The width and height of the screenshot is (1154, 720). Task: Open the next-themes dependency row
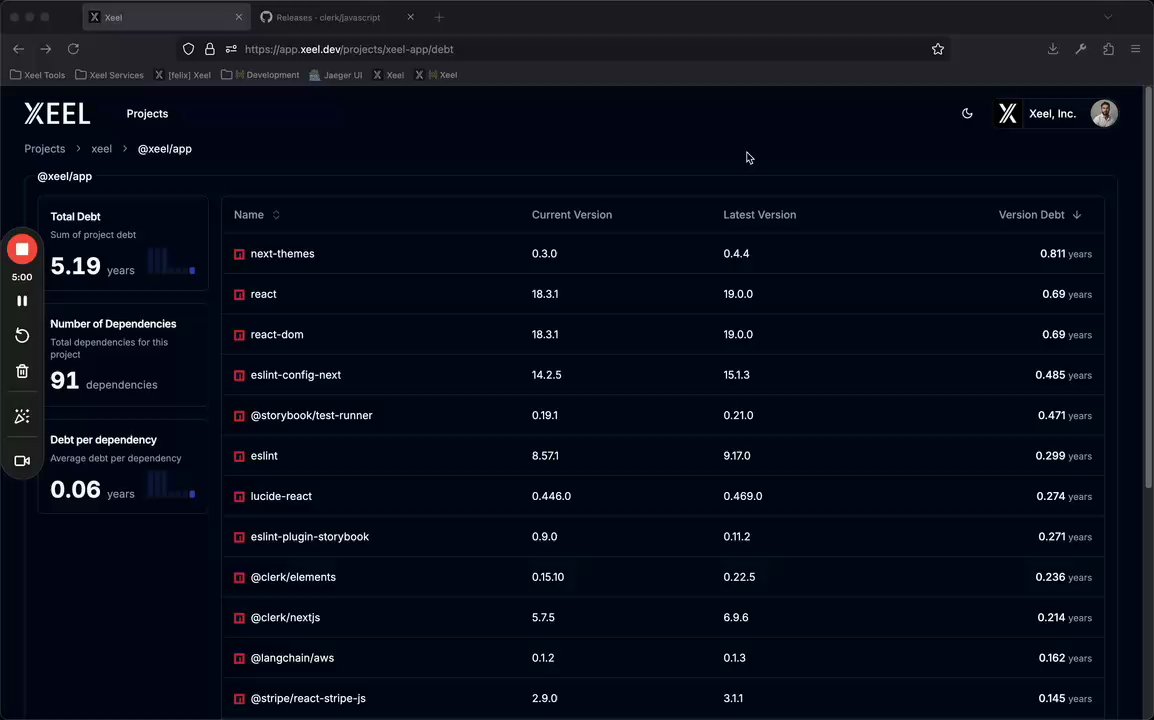point(662,254)
